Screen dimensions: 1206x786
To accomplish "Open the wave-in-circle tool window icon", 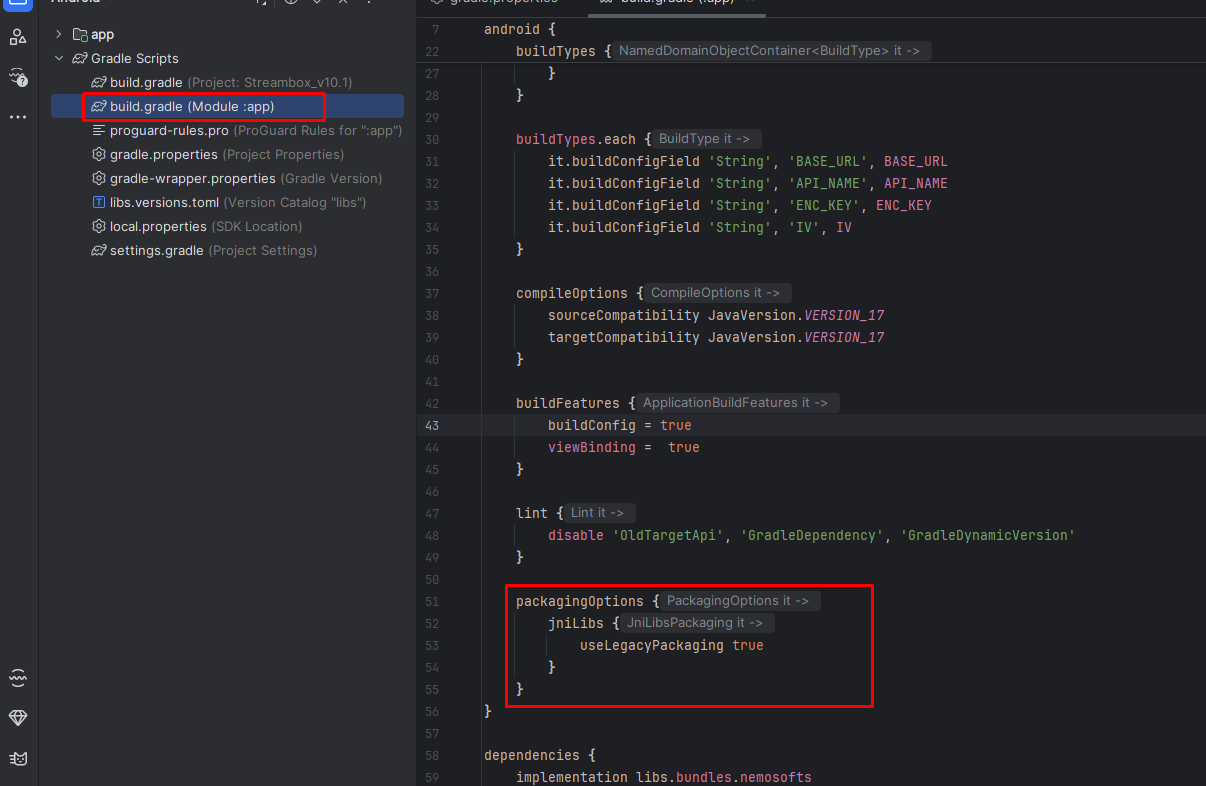I will (18, 678).
